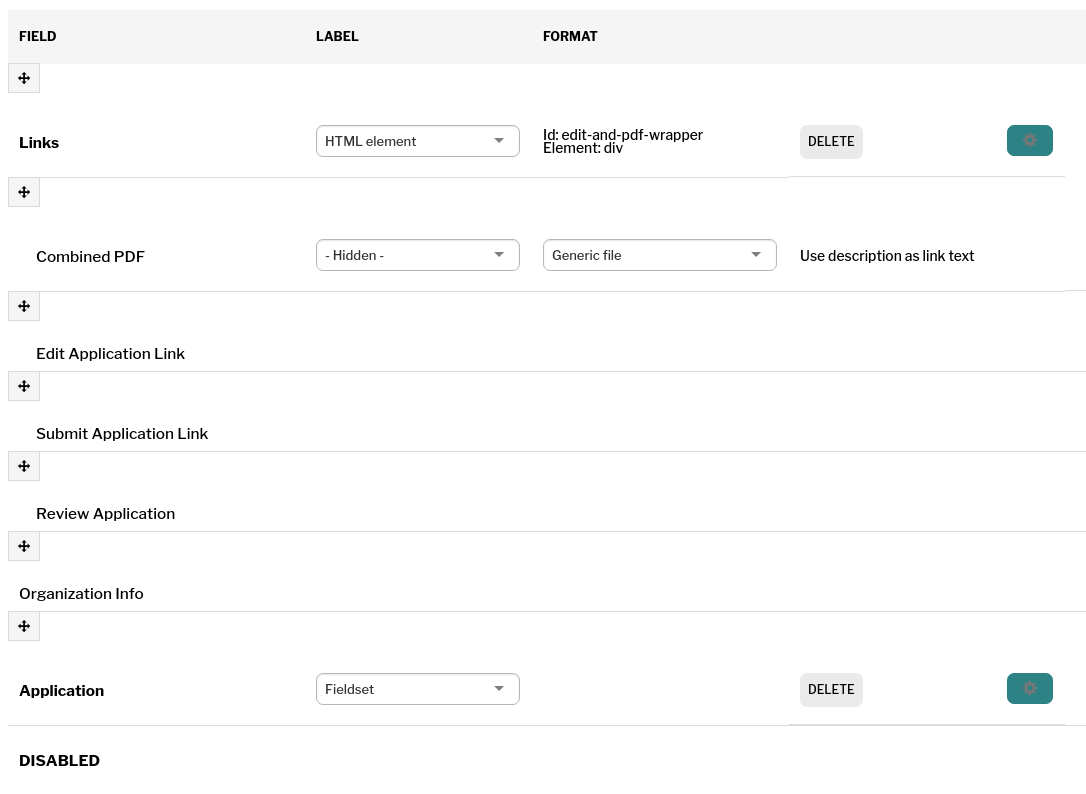This screenshot has width=1086, height=794.
Task: Click the Edit Application Link row label
Action: (x=110, y=354)
